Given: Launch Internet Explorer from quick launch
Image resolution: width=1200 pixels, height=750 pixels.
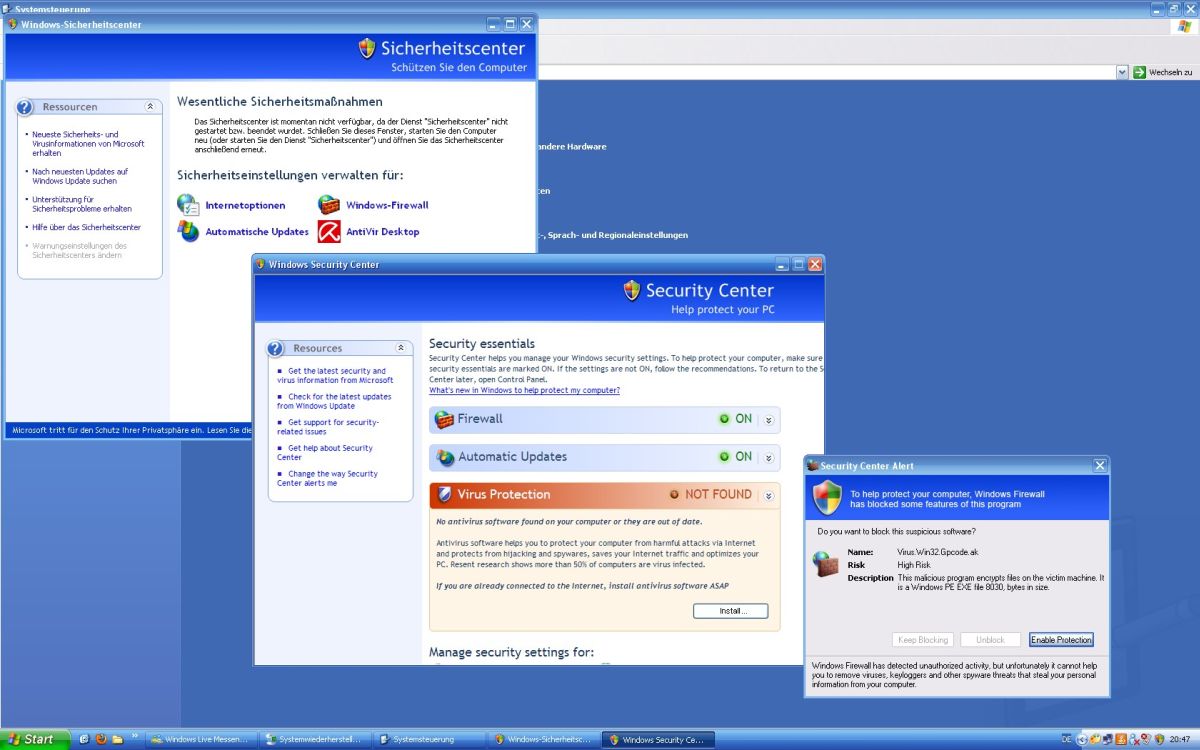Looking at the screenshot, I should (84, 739).
